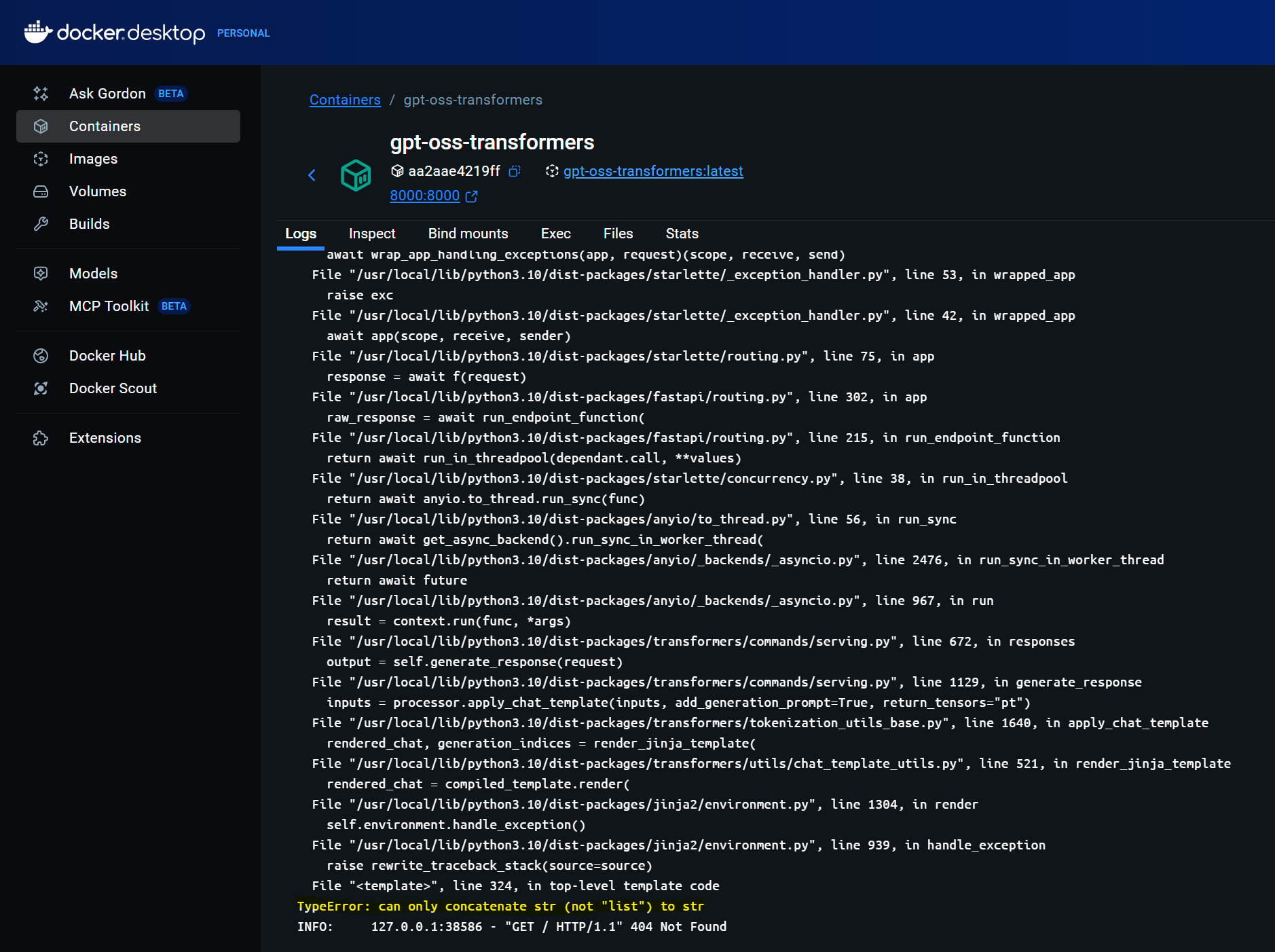Click container ID text aa2aae4219ff

(454, 171)
